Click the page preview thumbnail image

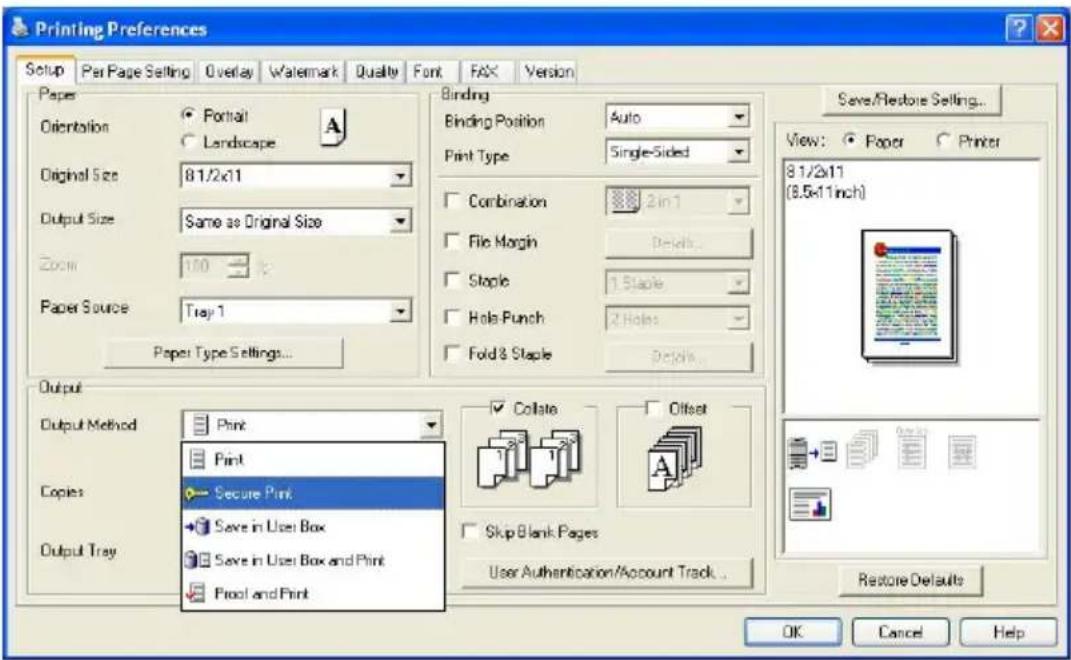pos(909,295)
